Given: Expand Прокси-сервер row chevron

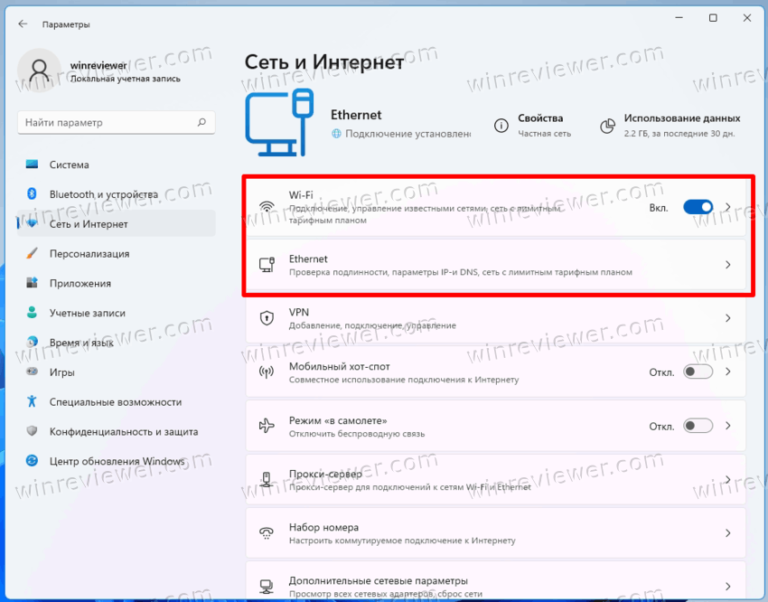Looking at the screenshot, I should point(727,479).
